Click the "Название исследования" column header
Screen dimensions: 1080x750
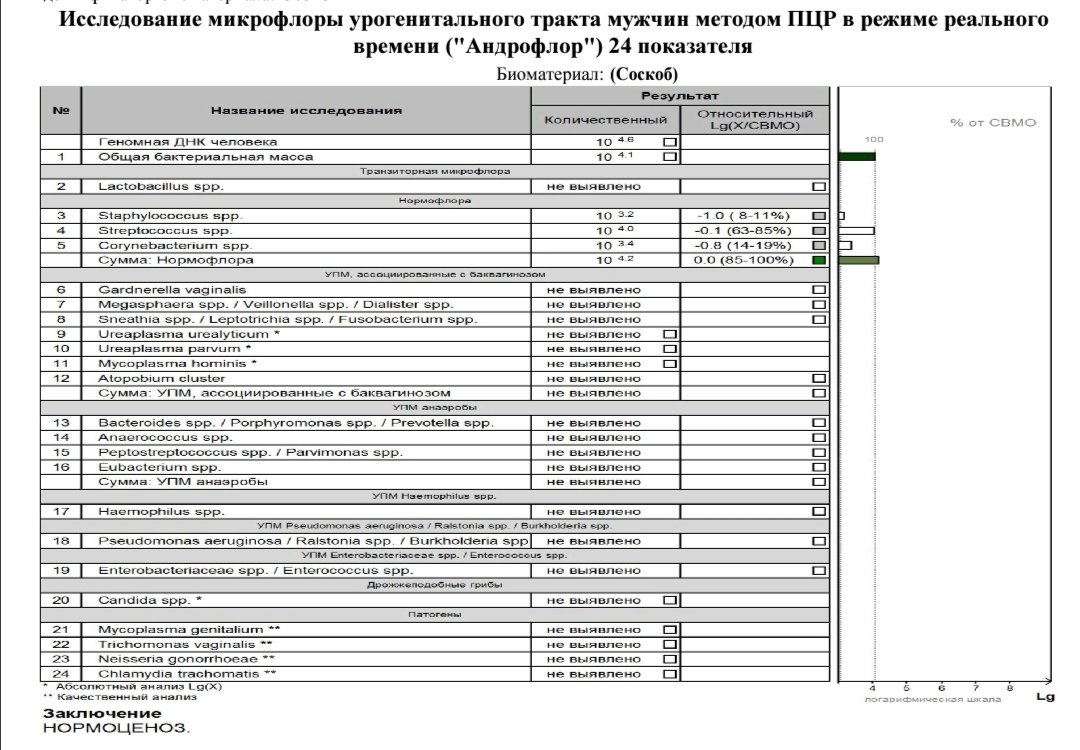[x=306, y=110]
